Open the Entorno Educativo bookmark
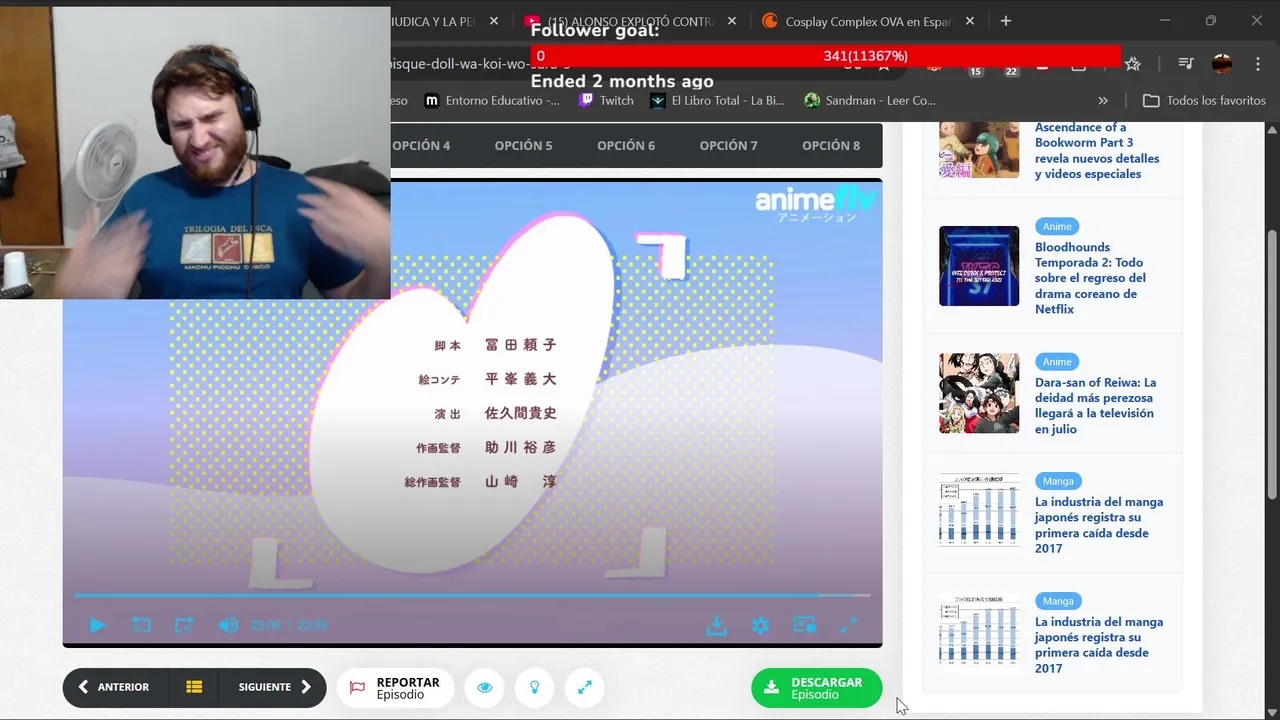Image resolution: width=1280 pixels, height=720 pixels. coord(492,100)
